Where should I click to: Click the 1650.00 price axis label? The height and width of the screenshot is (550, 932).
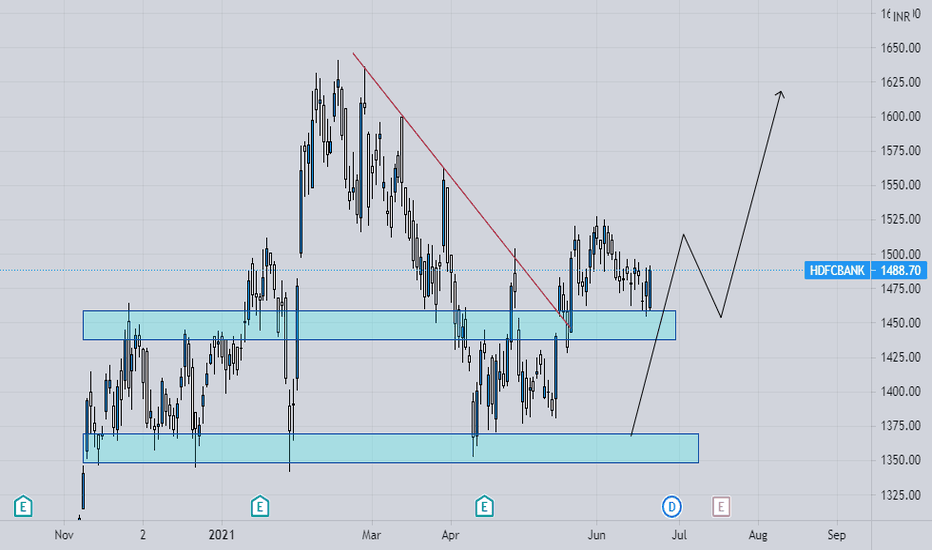click(900, 48)
